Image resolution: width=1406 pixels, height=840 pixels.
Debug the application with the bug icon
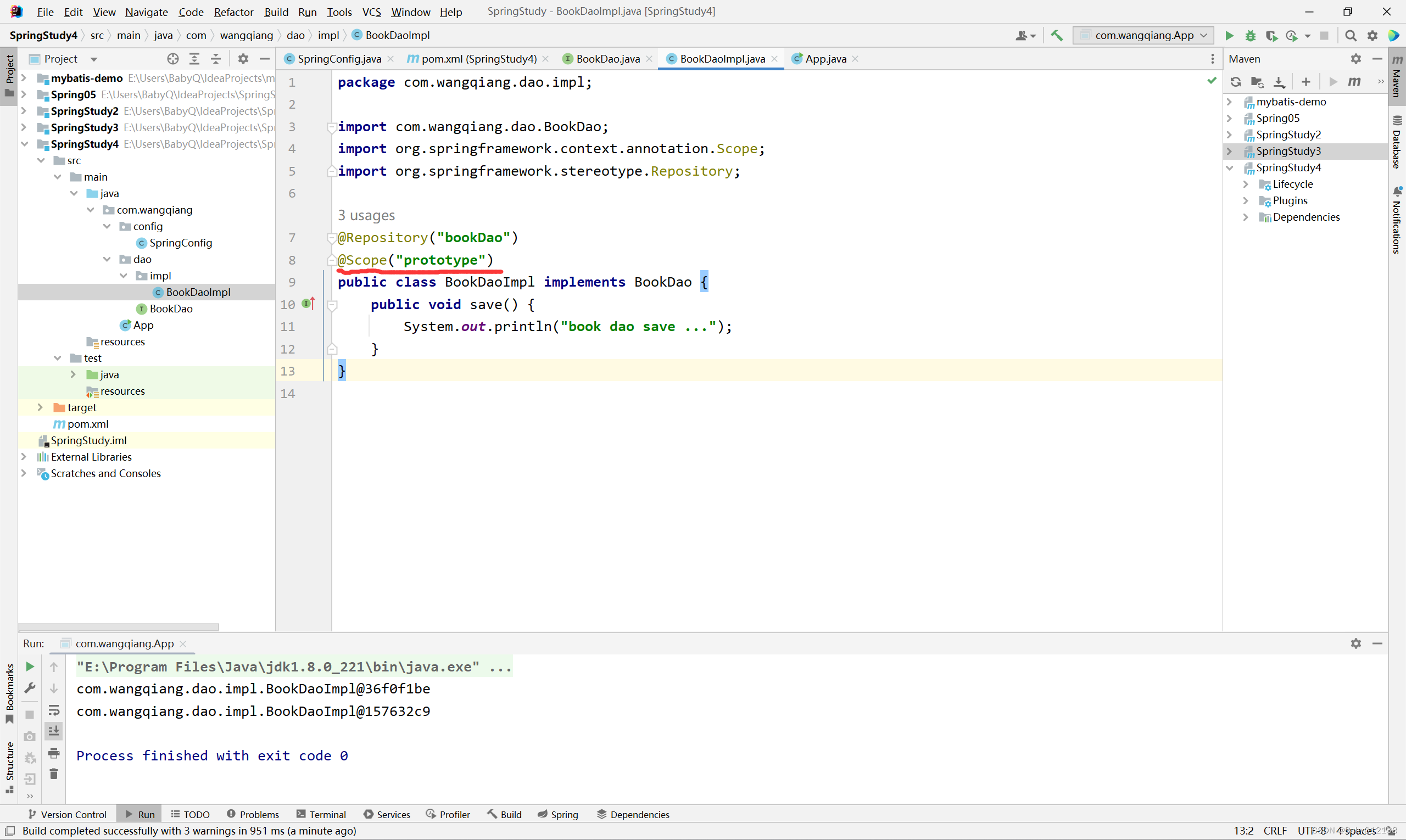point(1250,36)
